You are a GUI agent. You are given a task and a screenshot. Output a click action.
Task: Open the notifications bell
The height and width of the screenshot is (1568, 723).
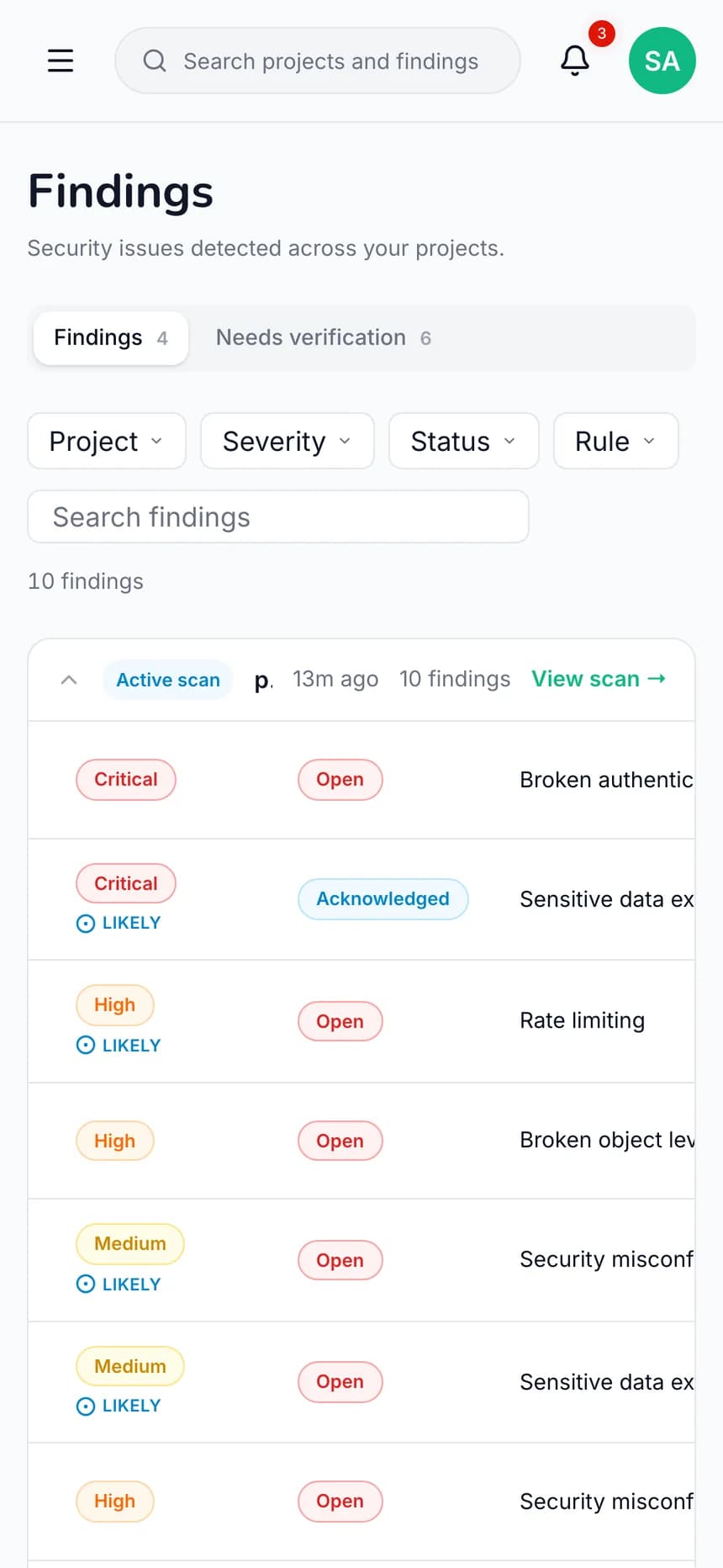click(x=575, y=61)
